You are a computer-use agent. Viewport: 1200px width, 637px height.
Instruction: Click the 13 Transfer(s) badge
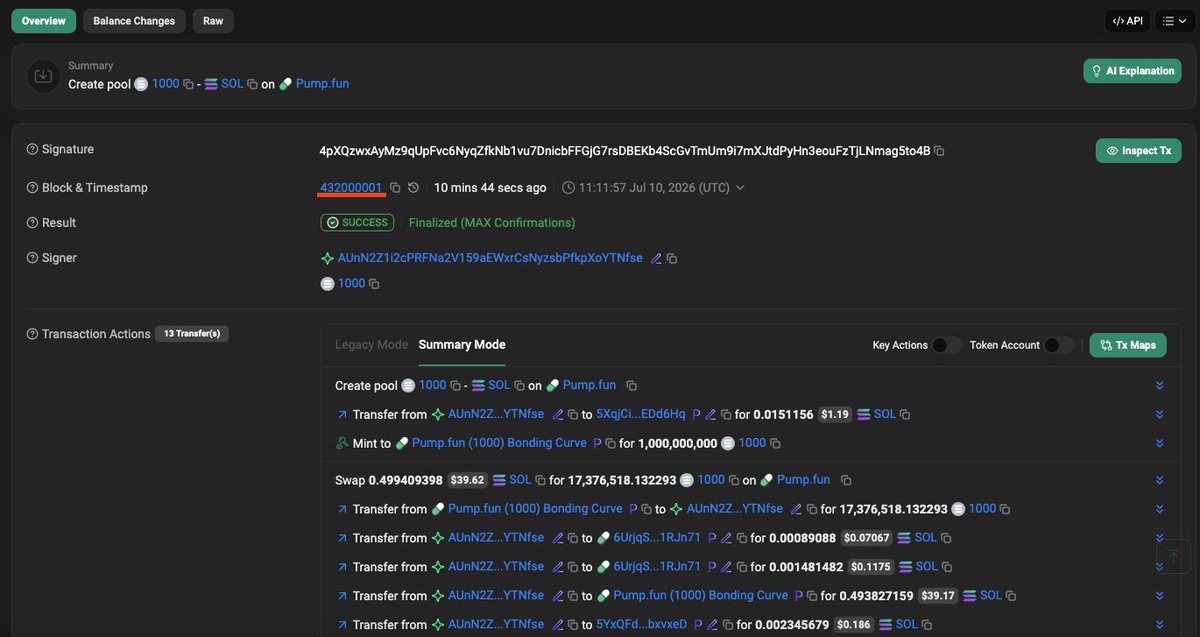(x=192, y=334)
